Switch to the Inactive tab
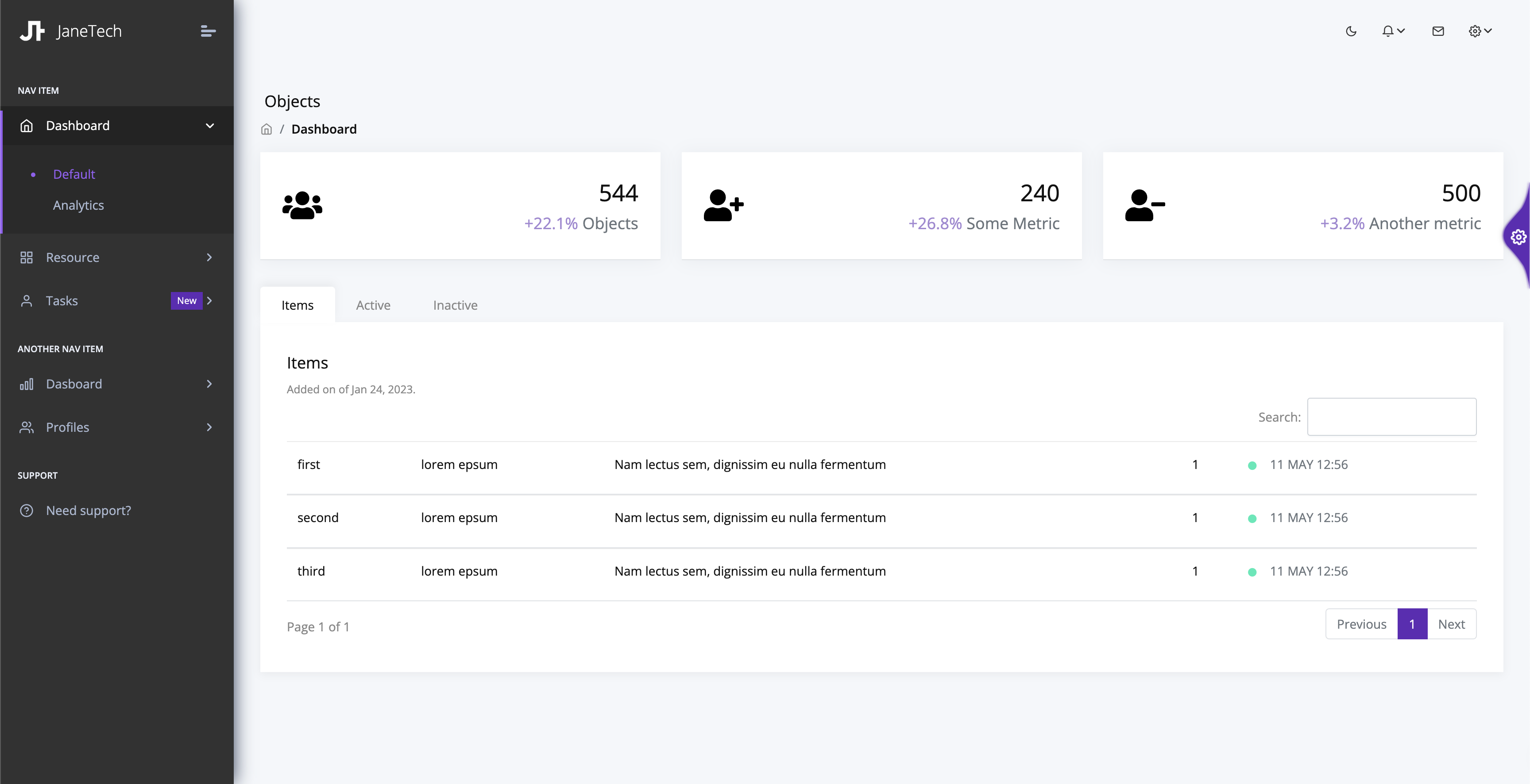 (455, 305)
